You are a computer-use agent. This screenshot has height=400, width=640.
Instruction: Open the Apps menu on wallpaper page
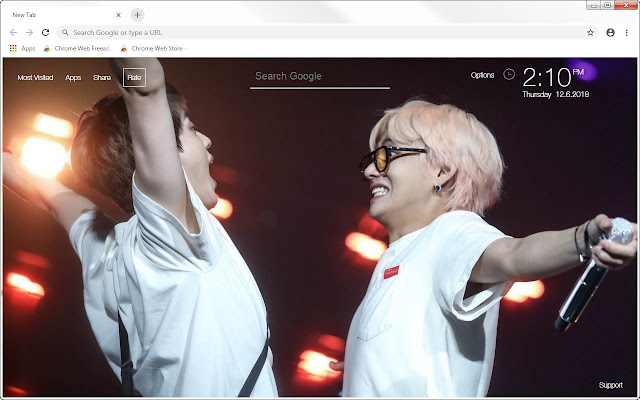pos(73,78)
